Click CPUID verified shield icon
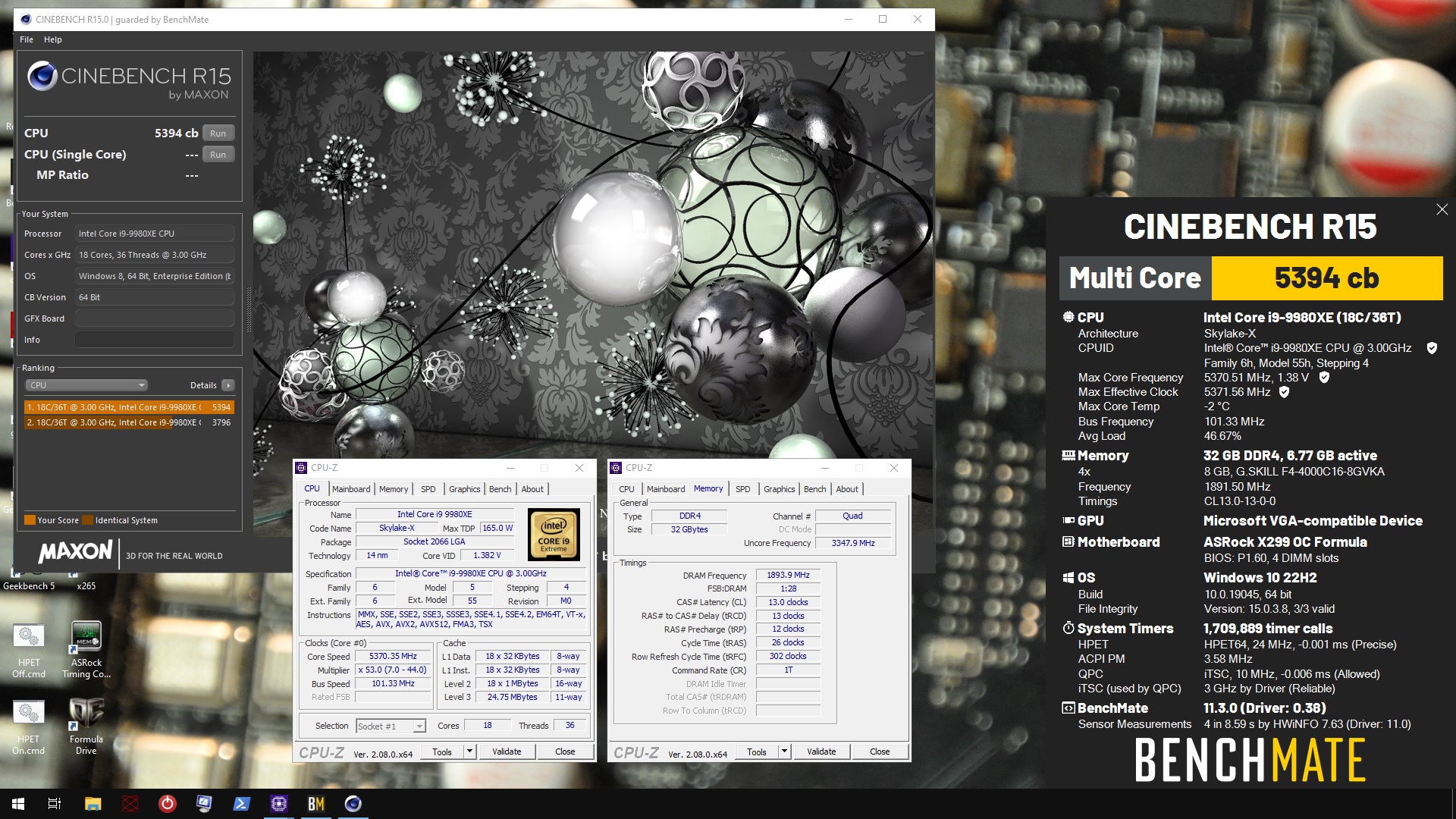The height and width of the screenshot is (819, 1456). [x=1432, y=348]
